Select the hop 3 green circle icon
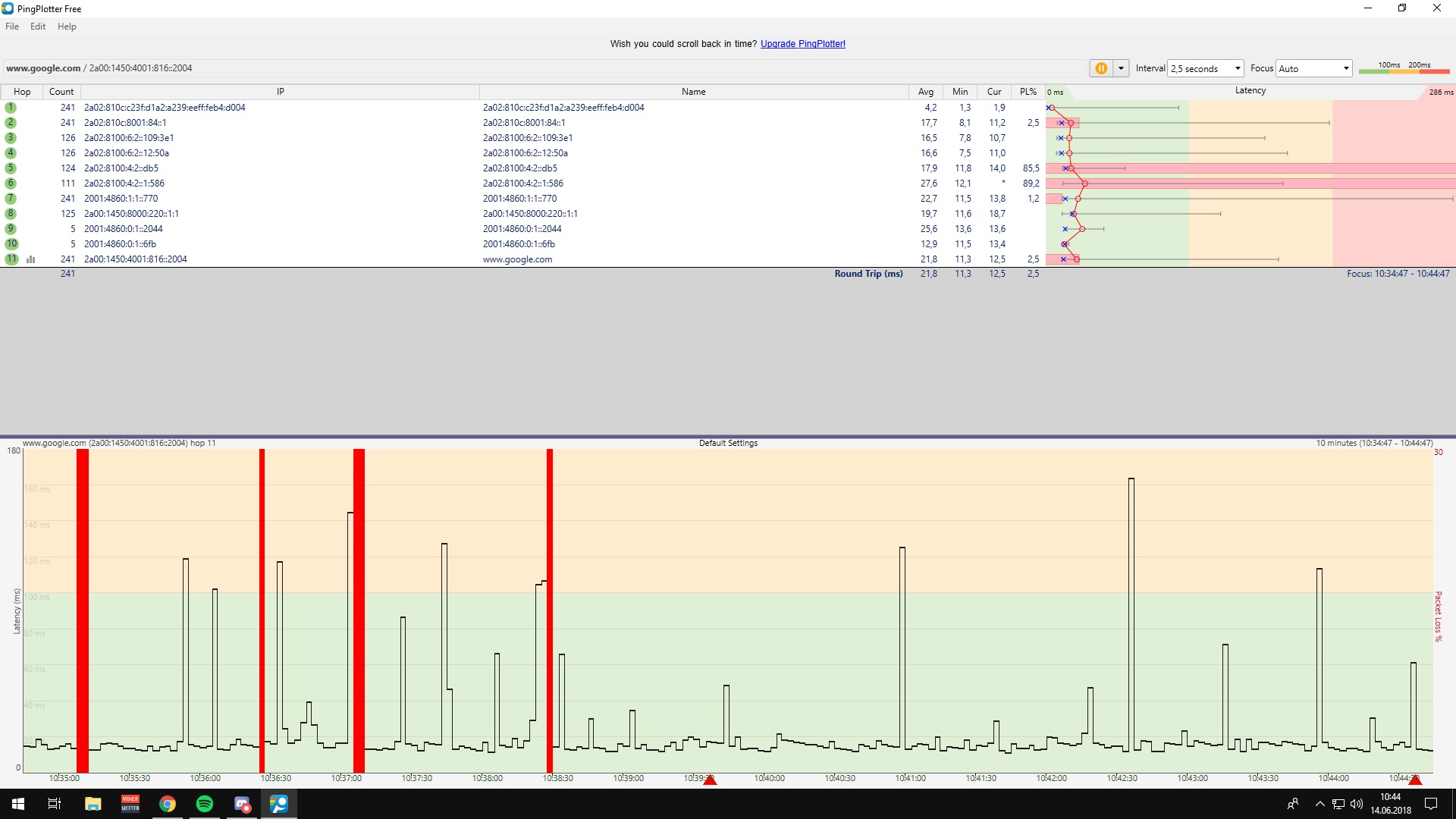1456x819 pixels. (x=11, y=138)
